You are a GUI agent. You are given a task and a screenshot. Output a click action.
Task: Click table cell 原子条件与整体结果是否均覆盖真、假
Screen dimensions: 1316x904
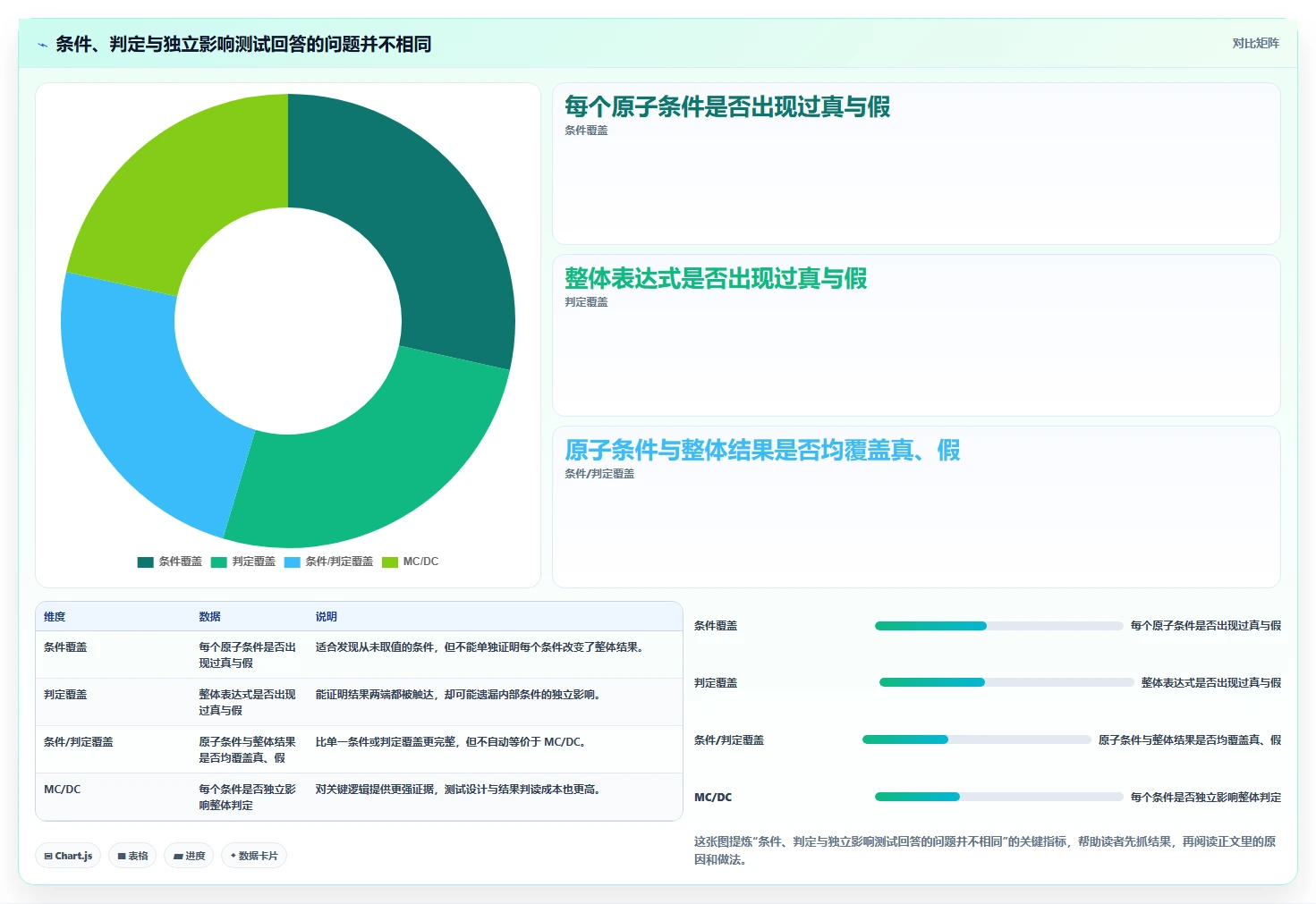click(x=248, y=750)
